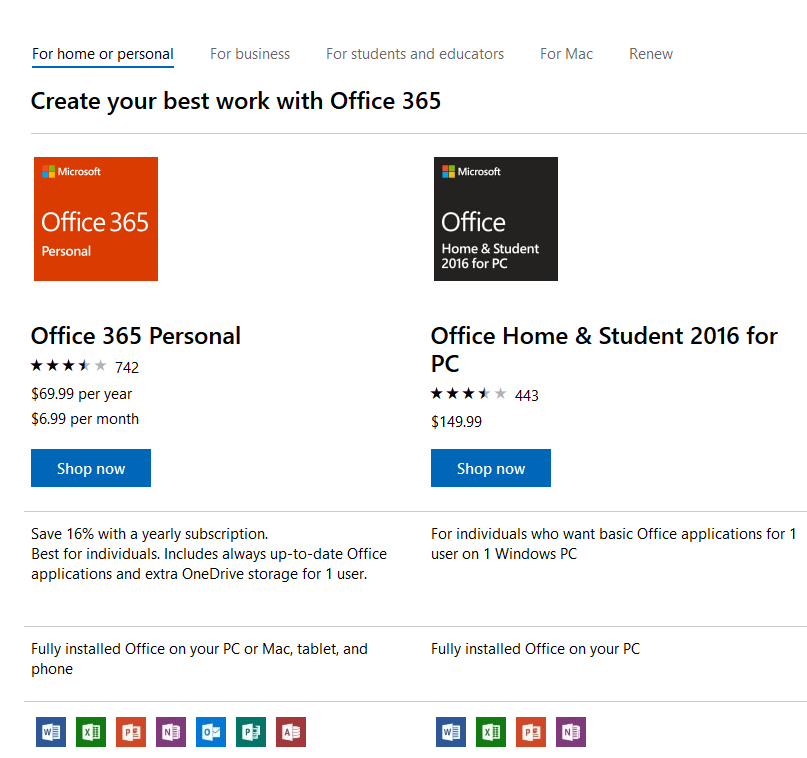Click the Save 16% with a yearly subscription text
Viewport: 807px width, 758px height.
click(150, 534)
